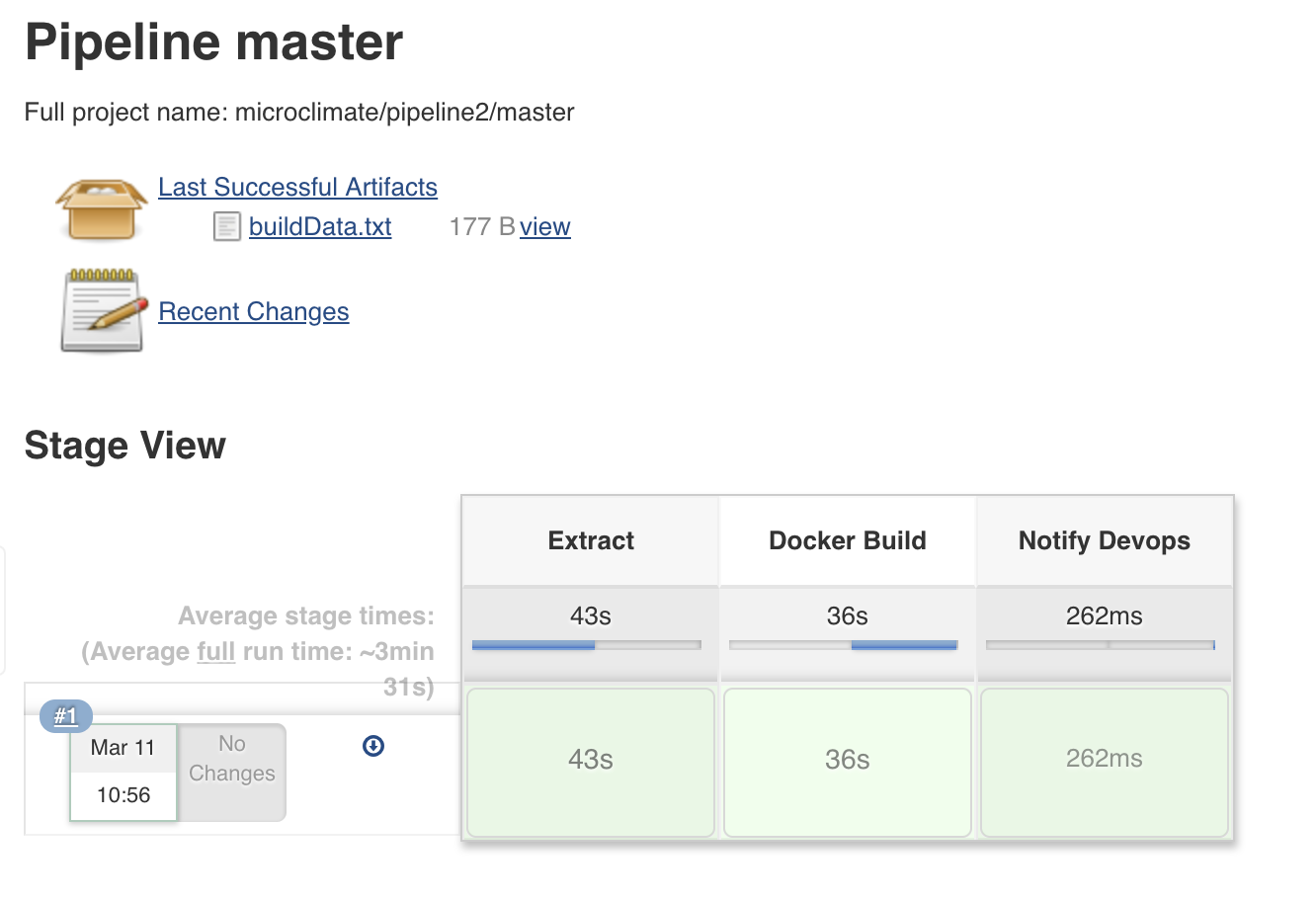1316x901 pixels.
Task: Select the Extract stage column header
Action: pyautogui.click(x=591, y=540)
